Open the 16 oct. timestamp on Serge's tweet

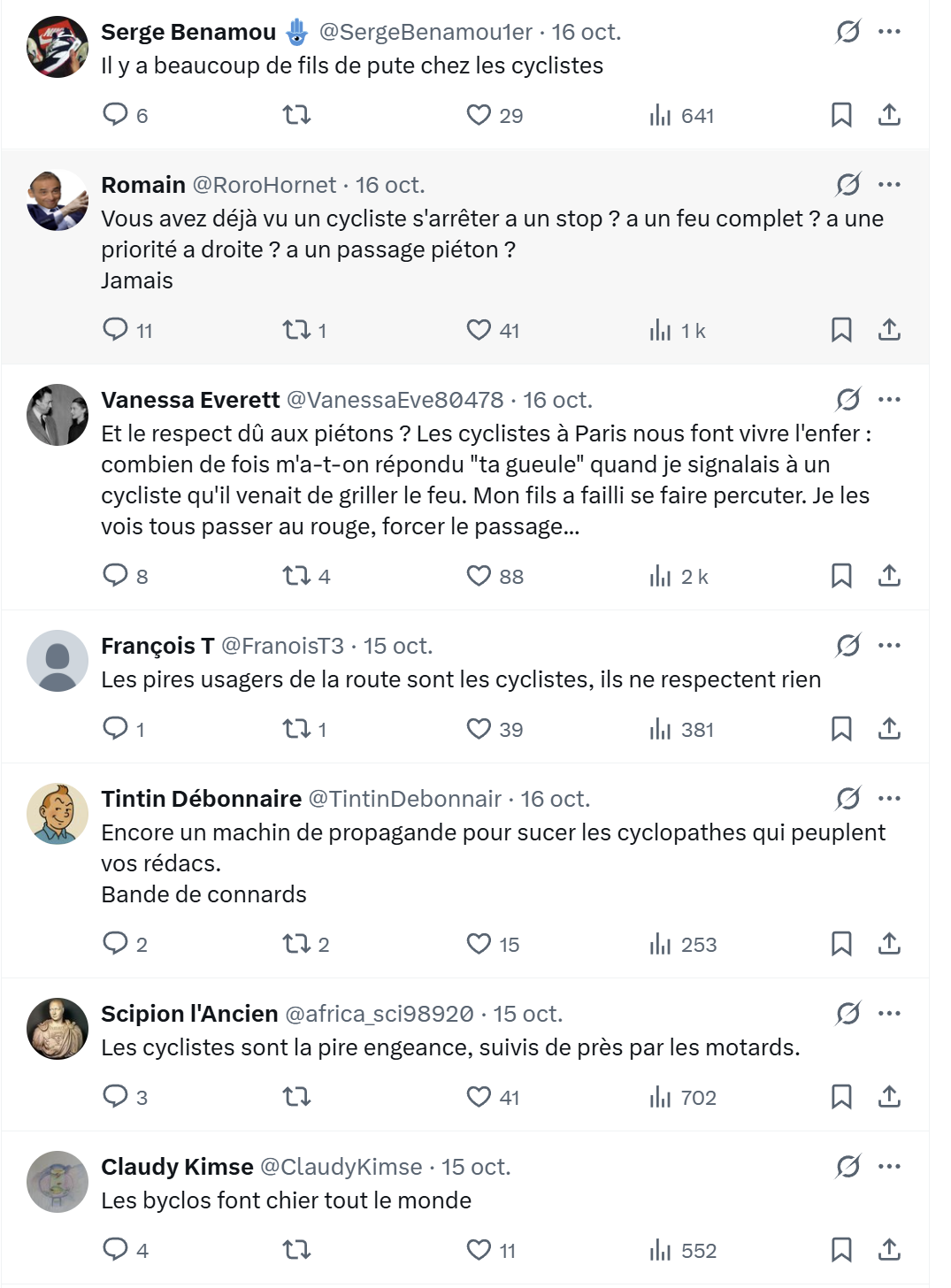coord(587,32)
